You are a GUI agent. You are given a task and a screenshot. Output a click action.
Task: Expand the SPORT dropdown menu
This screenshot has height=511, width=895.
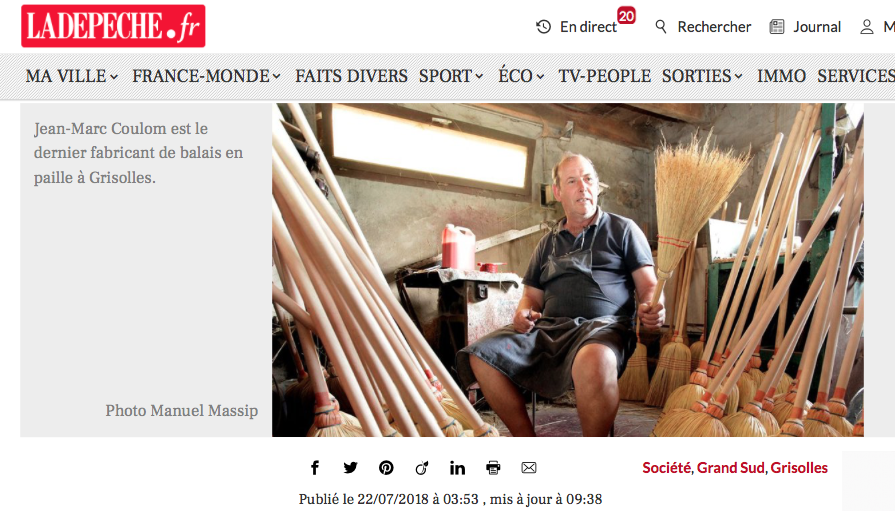tap(451, 76)
